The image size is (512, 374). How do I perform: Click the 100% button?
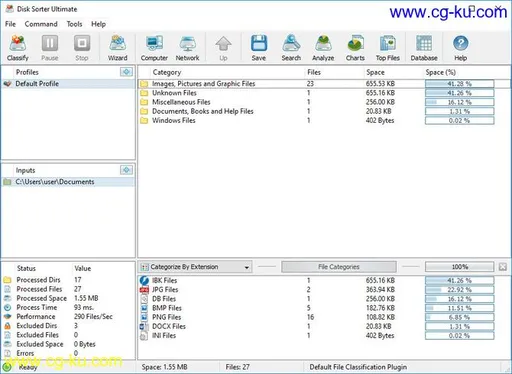pos(460,267)
